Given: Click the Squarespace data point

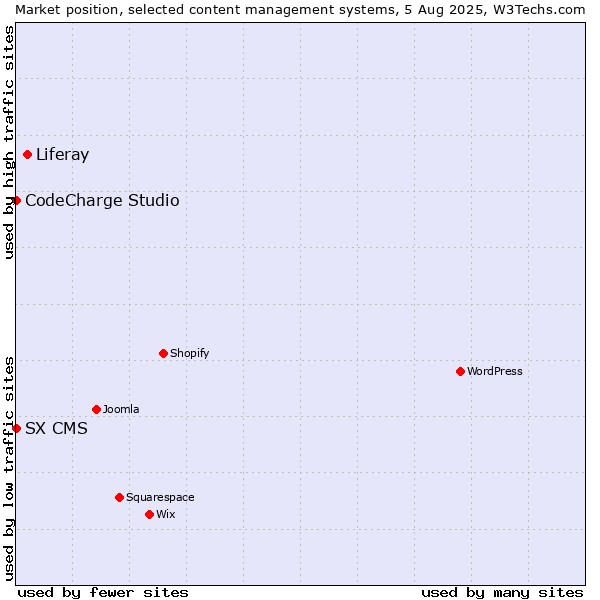Looking at the screenshot, I should click(x=119, y=497).
